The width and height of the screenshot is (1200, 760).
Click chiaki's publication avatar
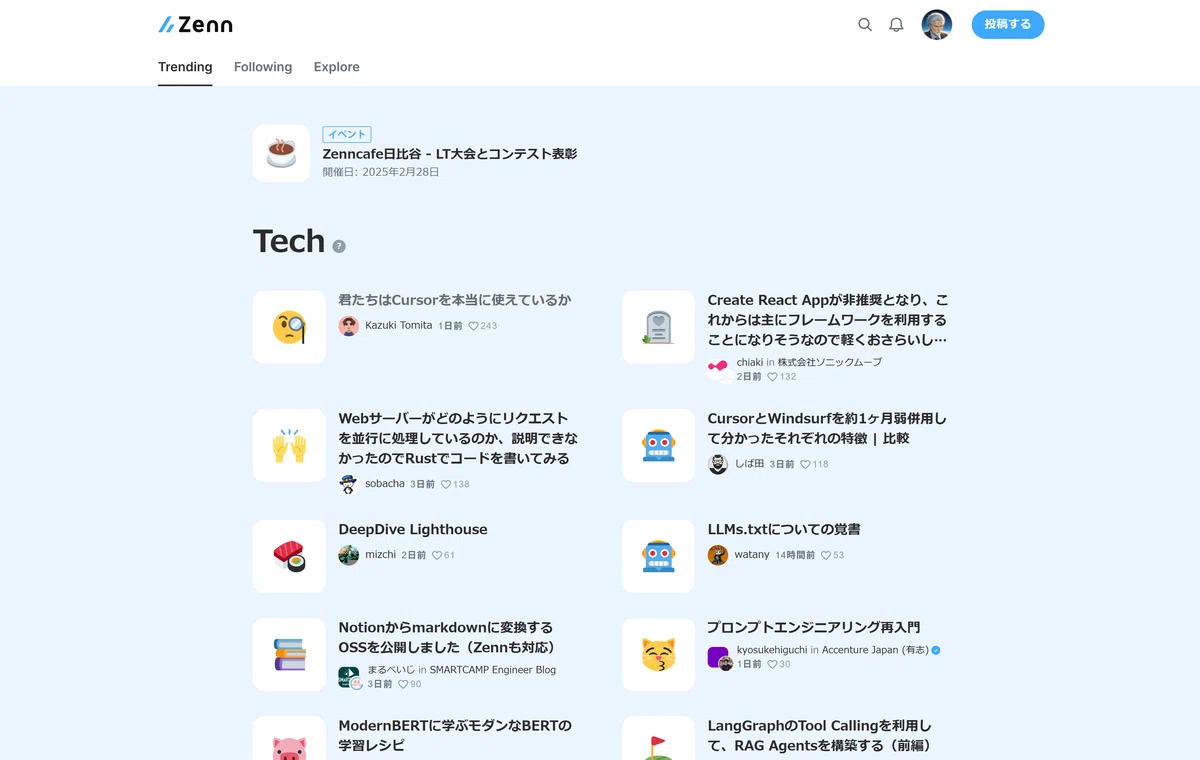[x=718, y=369]
